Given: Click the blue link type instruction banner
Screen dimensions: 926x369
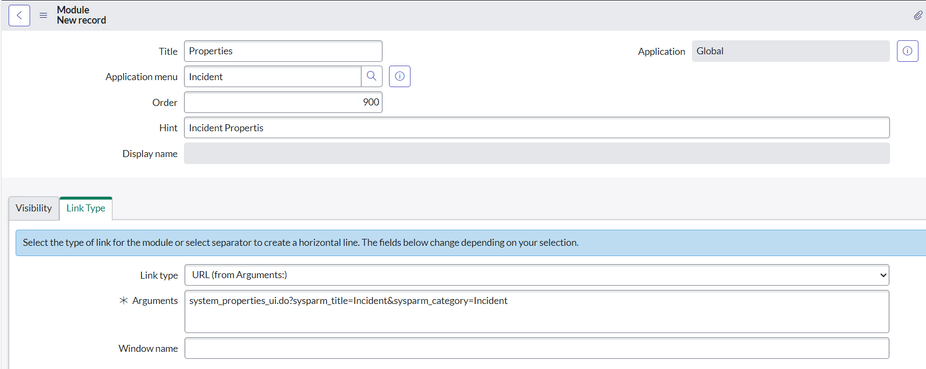Looking at the screenshot, I should (471, 243).
